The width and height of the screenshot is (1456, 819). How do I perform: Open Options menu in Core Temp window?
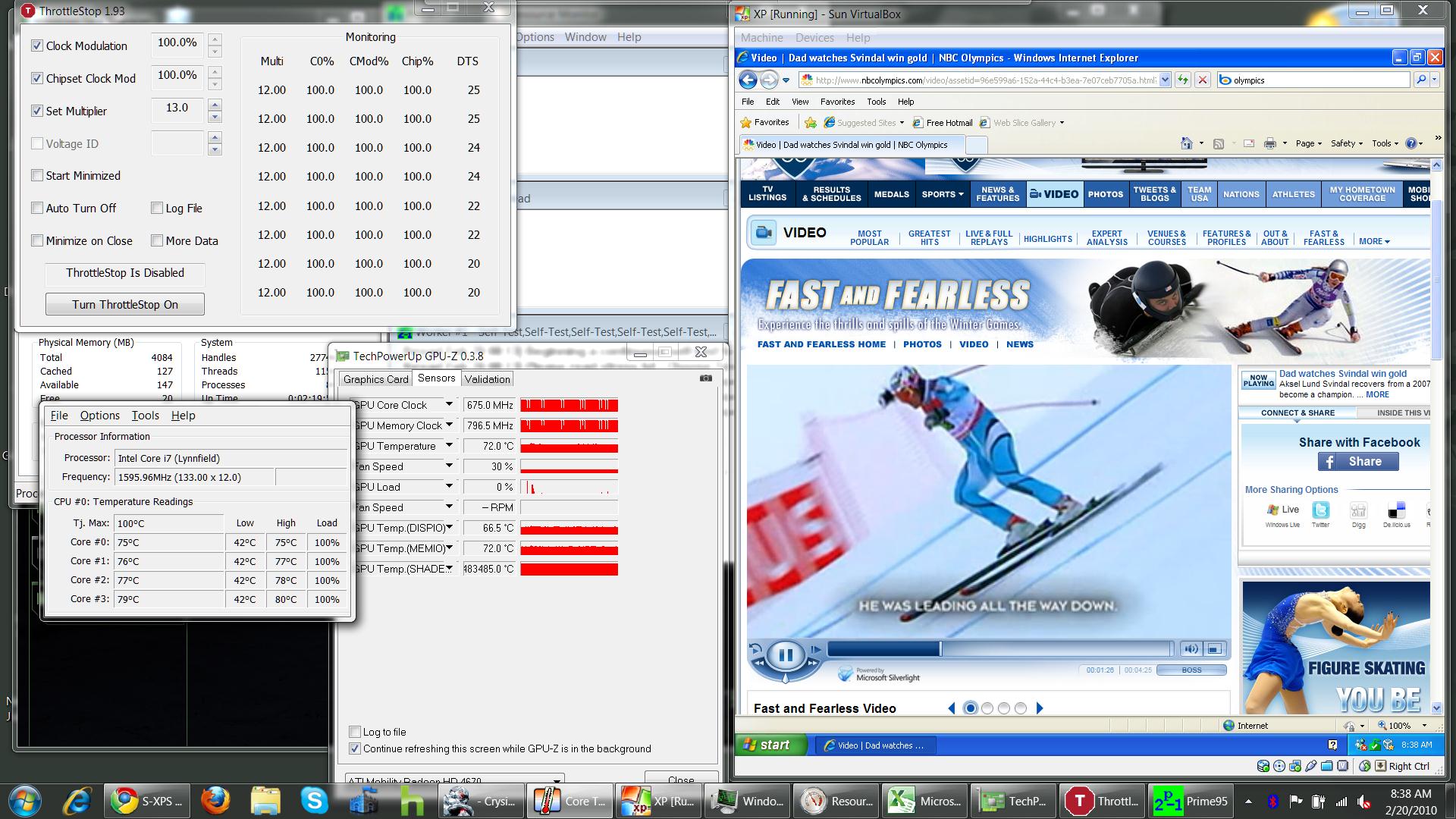(x=99, y=416)
